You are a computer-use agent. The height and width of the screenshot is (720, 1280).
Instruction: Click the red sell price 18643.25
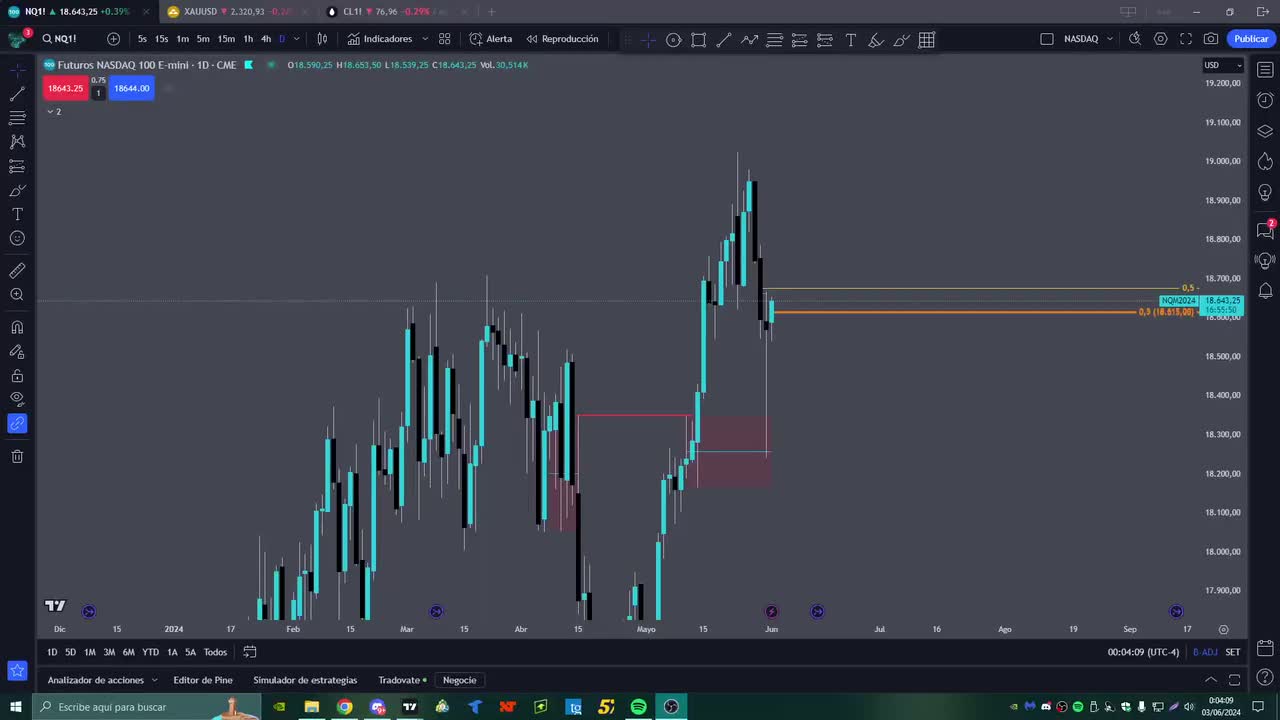click(x=66, y=88)
